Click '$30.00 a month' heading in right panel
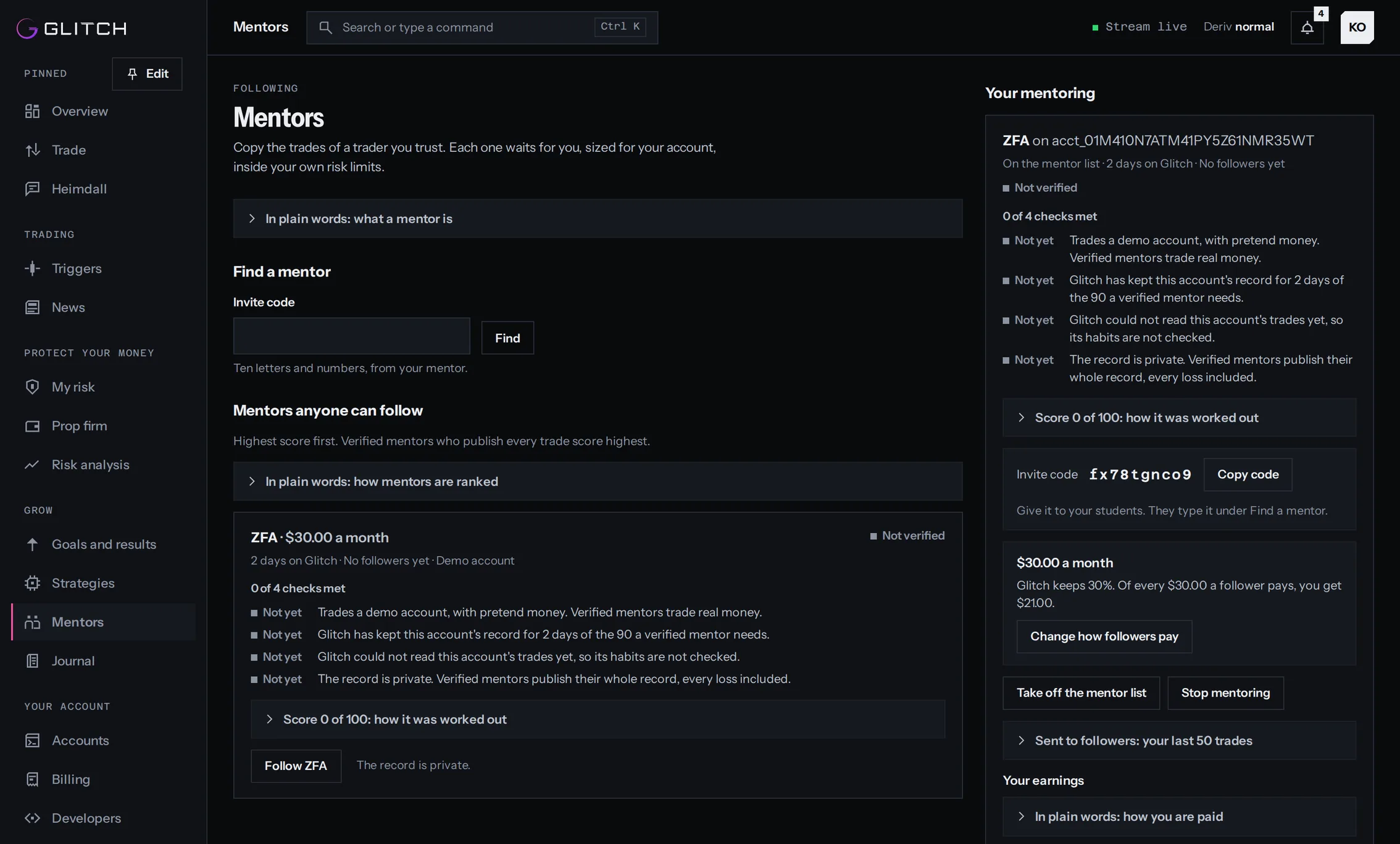Viewport: 1400px width, 844px height. click(x=1065, y=563)
